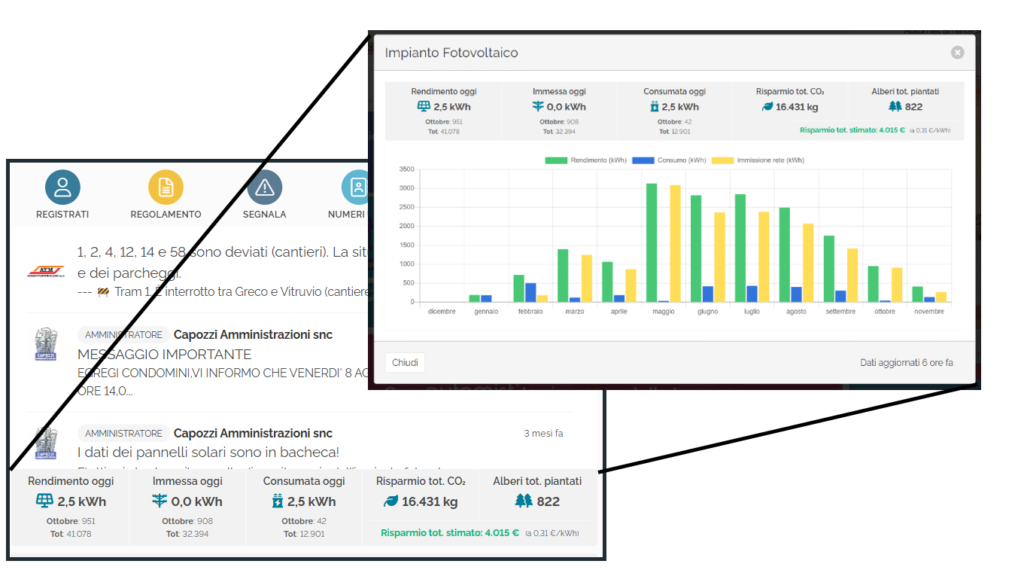Click Capozzi avatar on the MESSAGGIO IMPORTANTE post
The height and width of the screenshot is (576, 1024).
click(46, 343)
